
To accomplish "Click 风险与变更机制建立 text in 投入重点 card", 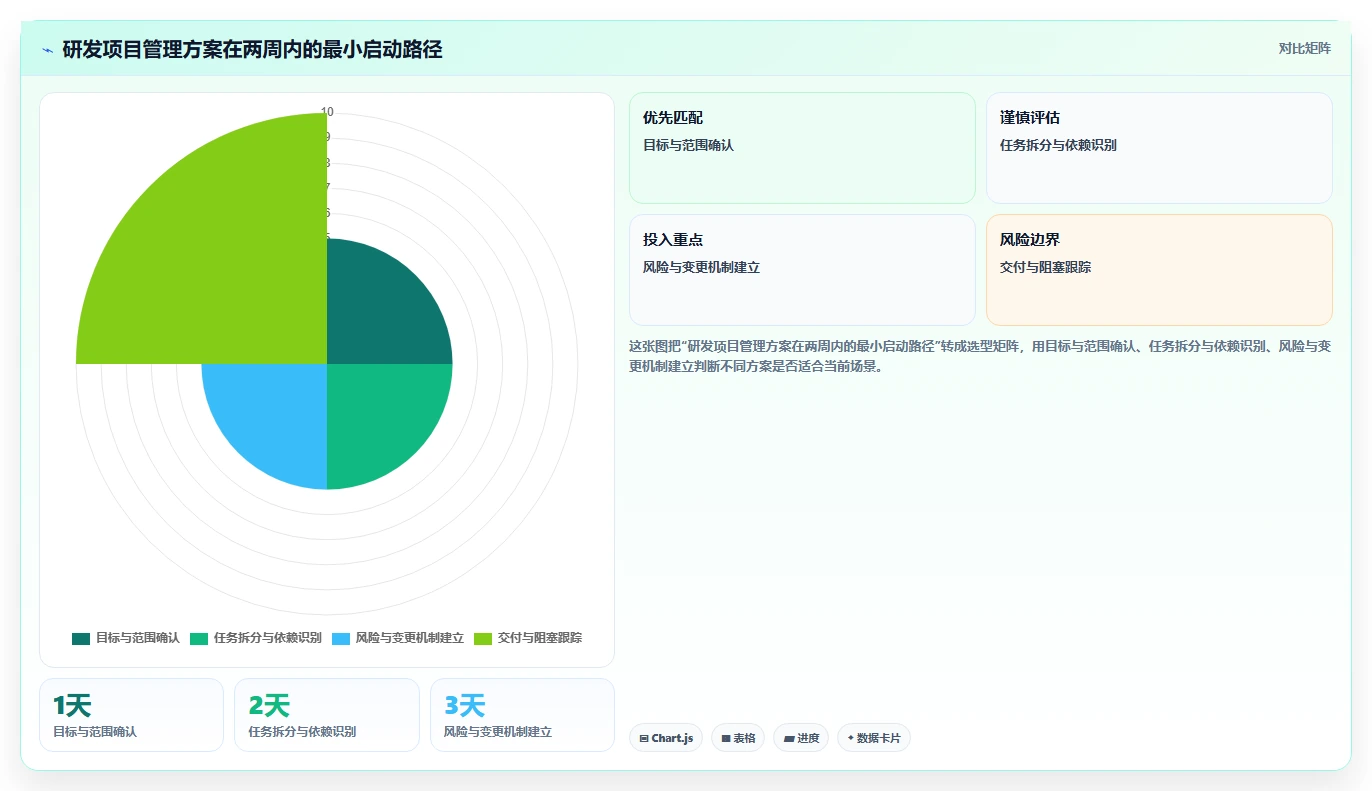I will [x=701, y=267].
